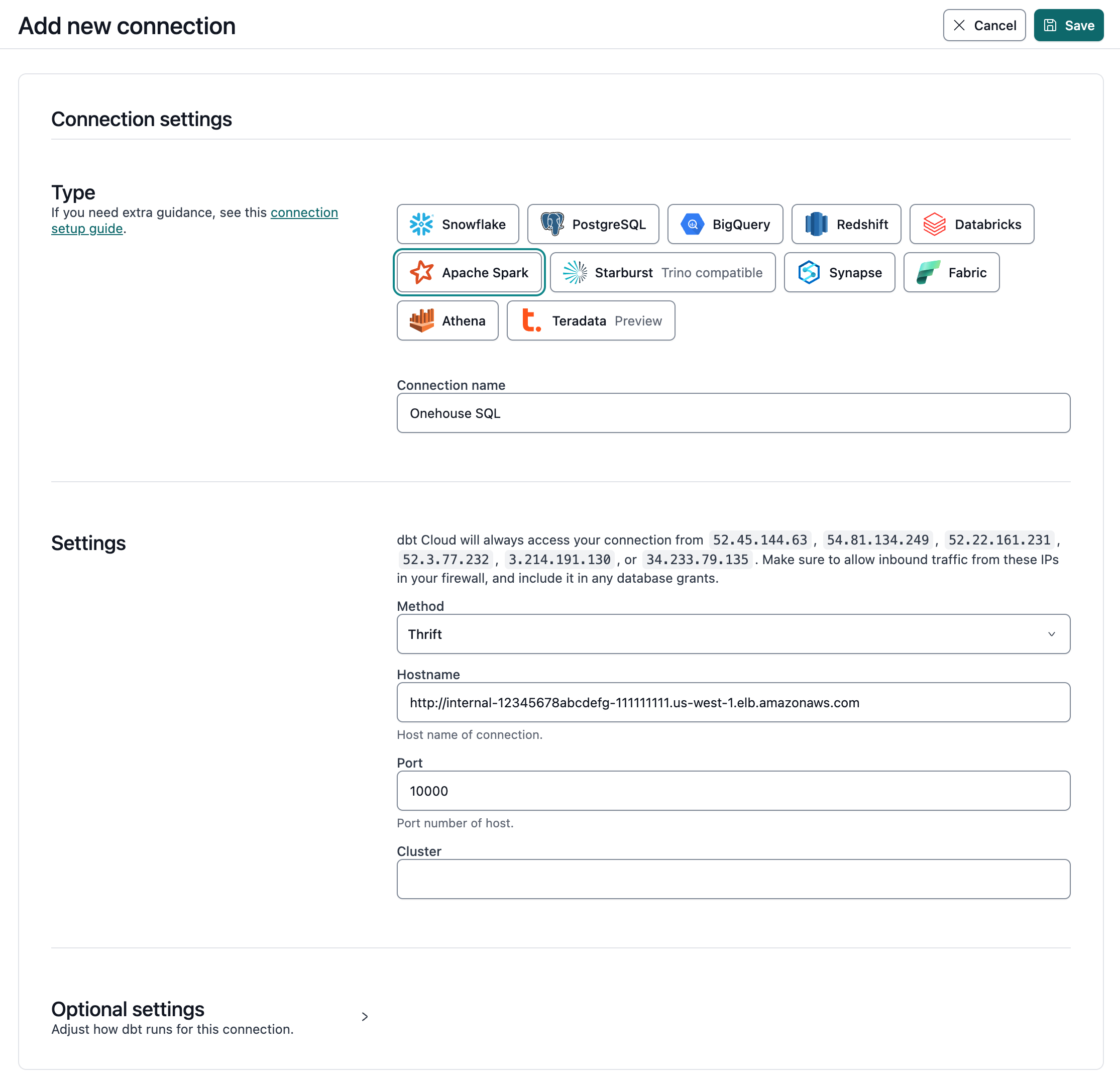Click into the empty Cluster field
The height and width of the screenshot is (1080, 1120).
[733, 879]
